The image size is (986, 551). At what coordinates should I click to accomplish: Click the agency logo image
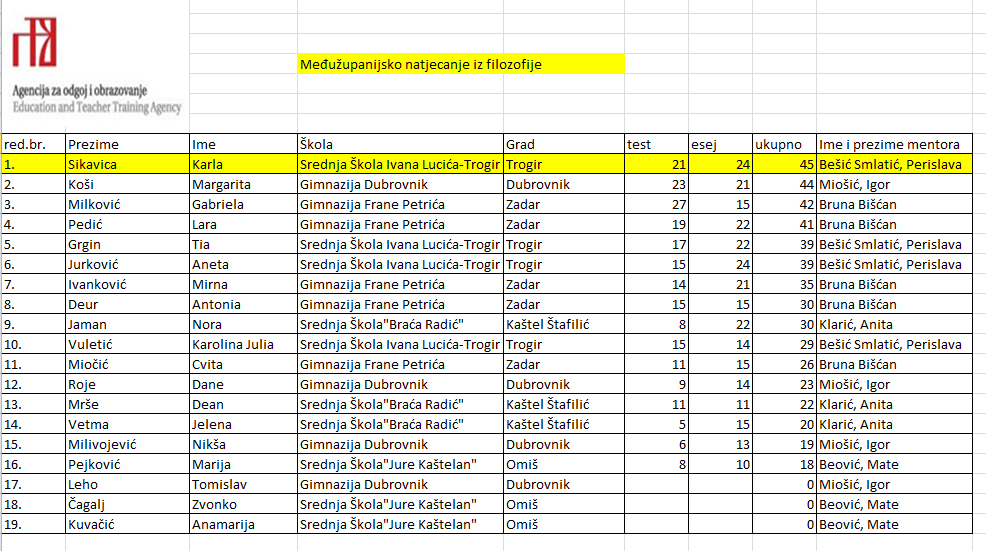coord(96,66)
